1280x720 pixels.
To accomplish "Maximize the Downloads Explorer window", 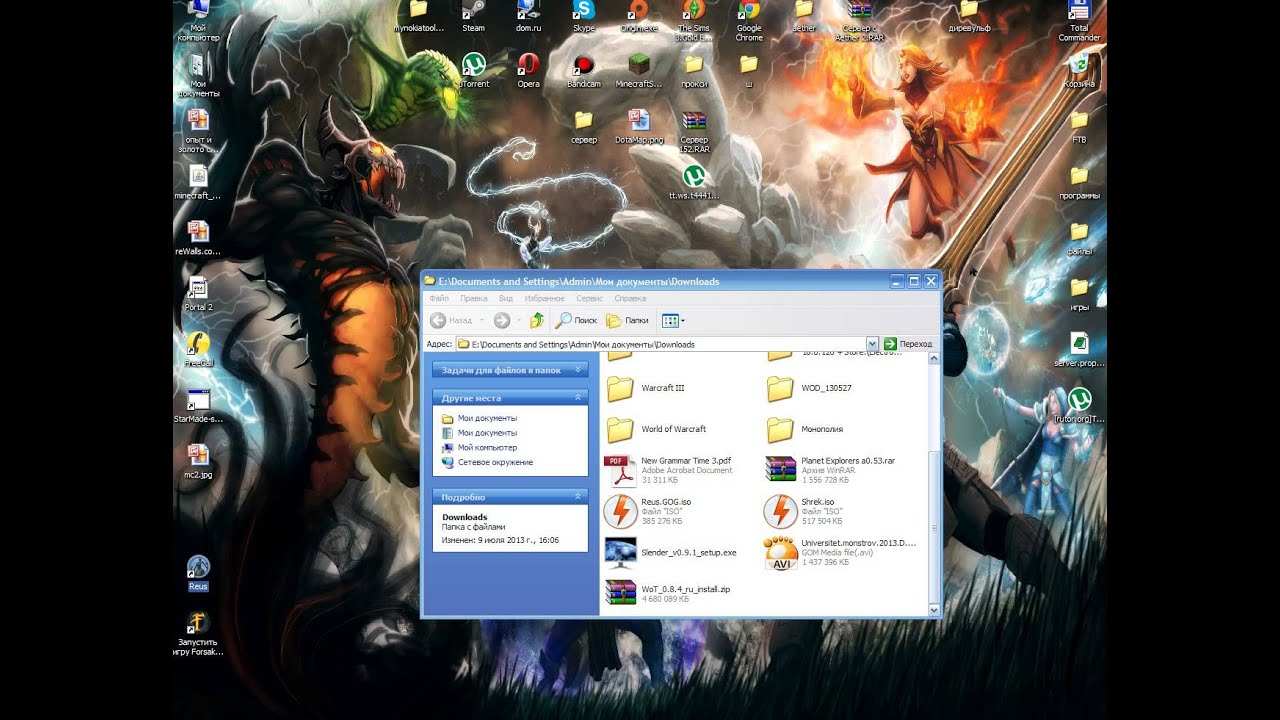I will click(914, 281).
